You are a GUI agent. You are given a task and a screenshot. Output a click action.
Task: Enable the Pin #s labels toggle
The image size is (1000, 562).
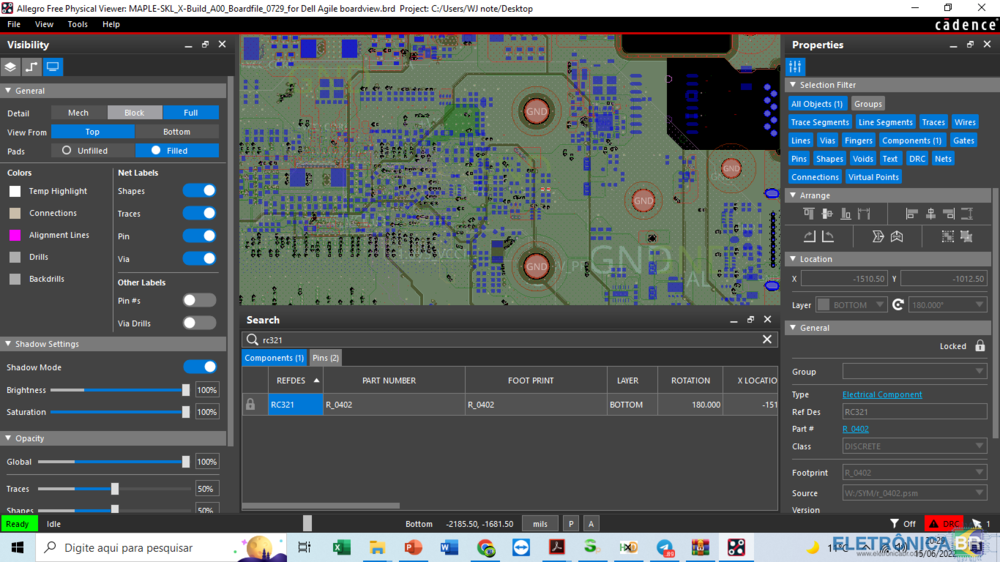click(x=199, y=300)
